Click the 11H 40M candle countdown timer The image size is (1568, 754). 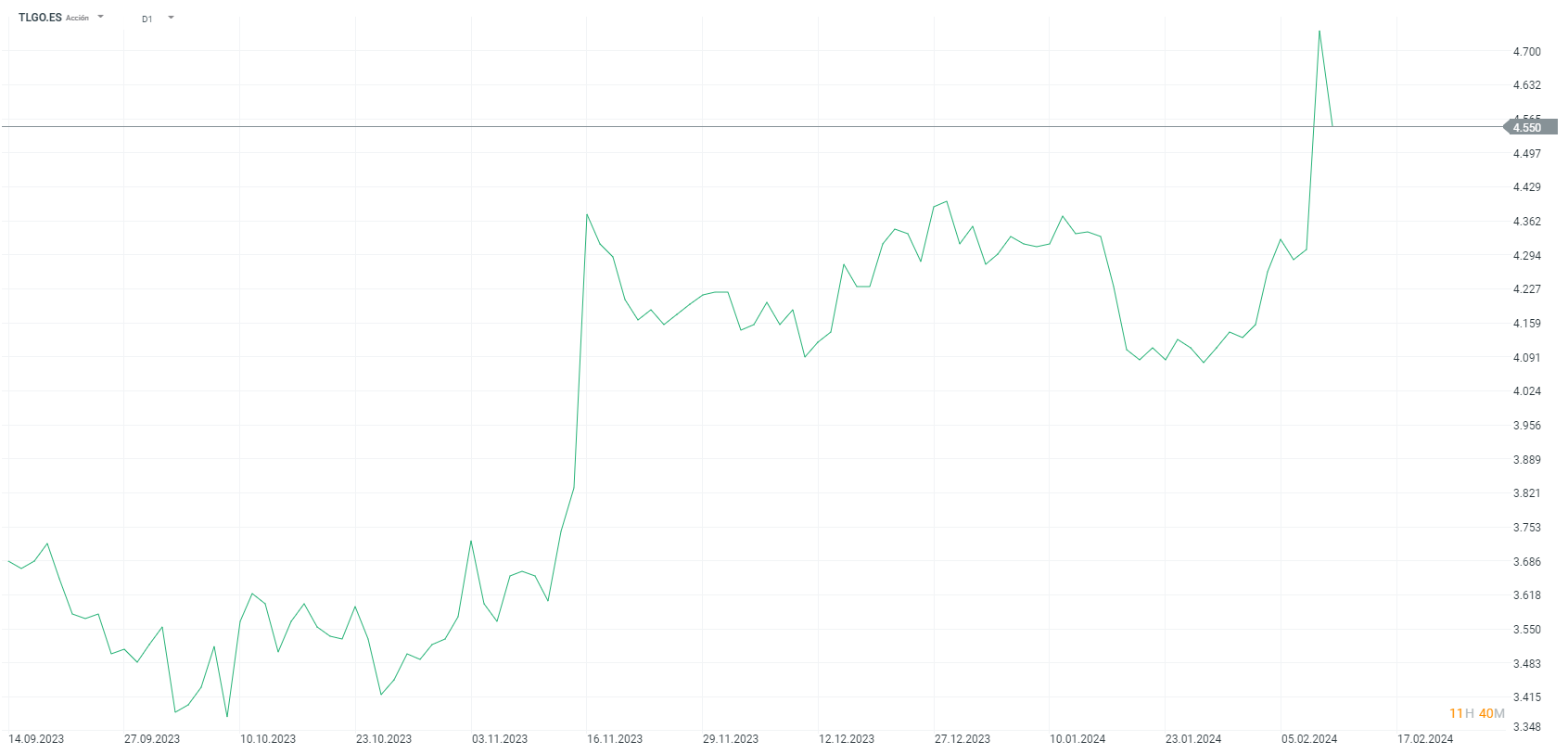pyautogui.click(x=1476, y=713)
